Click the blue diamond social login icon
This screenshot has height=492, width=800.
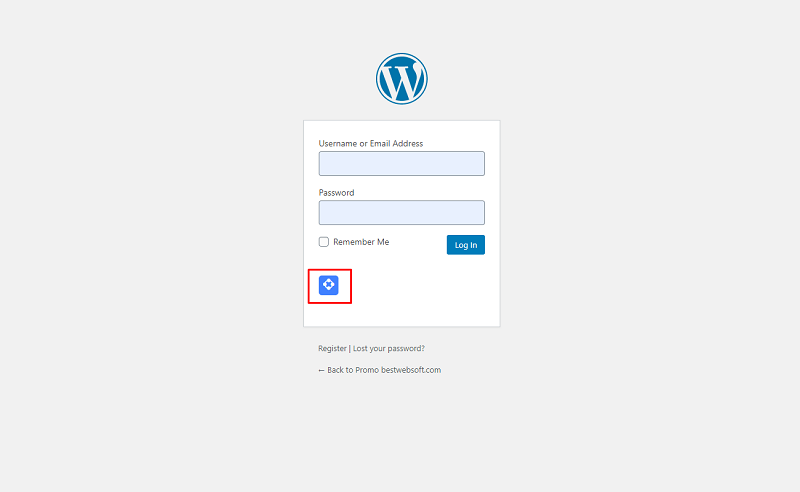tap(329, 285)
